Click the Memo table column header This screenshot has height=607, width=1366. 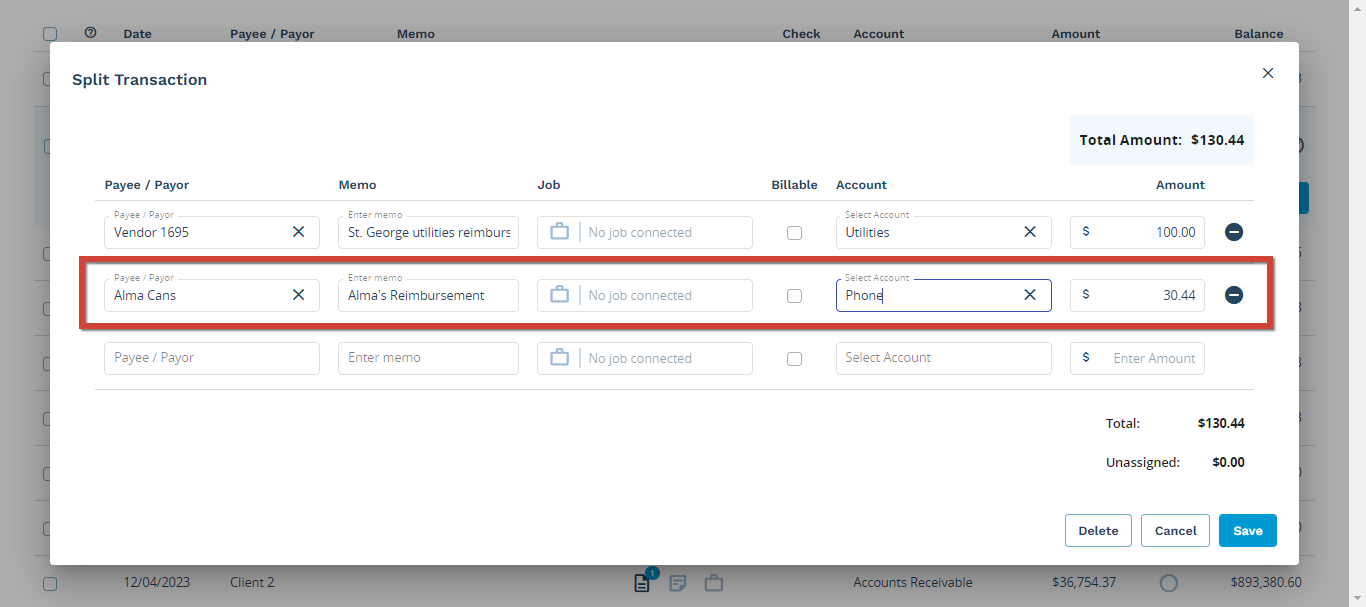[415, 34]
